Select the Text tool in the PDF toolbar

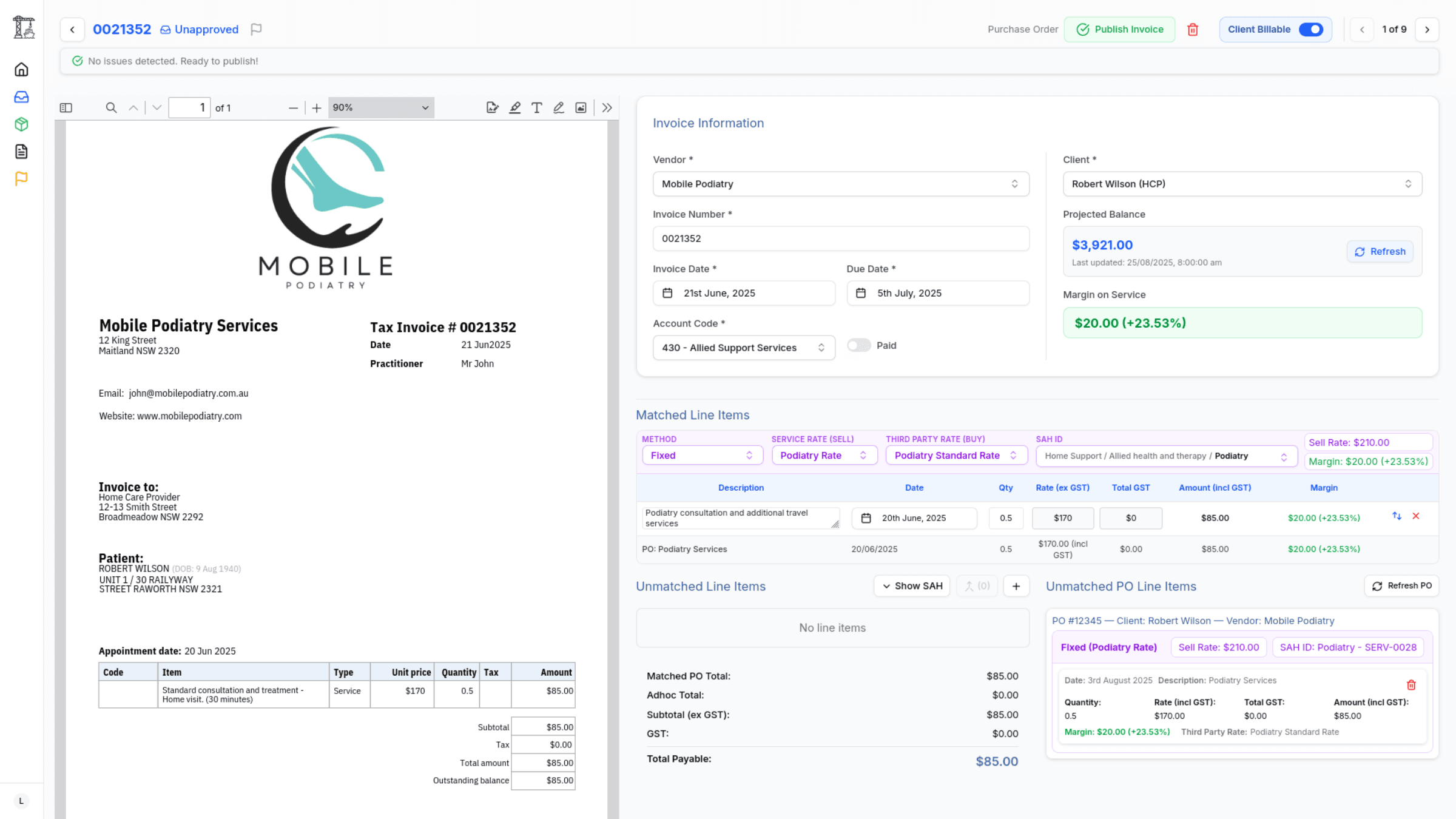[536, 107]
